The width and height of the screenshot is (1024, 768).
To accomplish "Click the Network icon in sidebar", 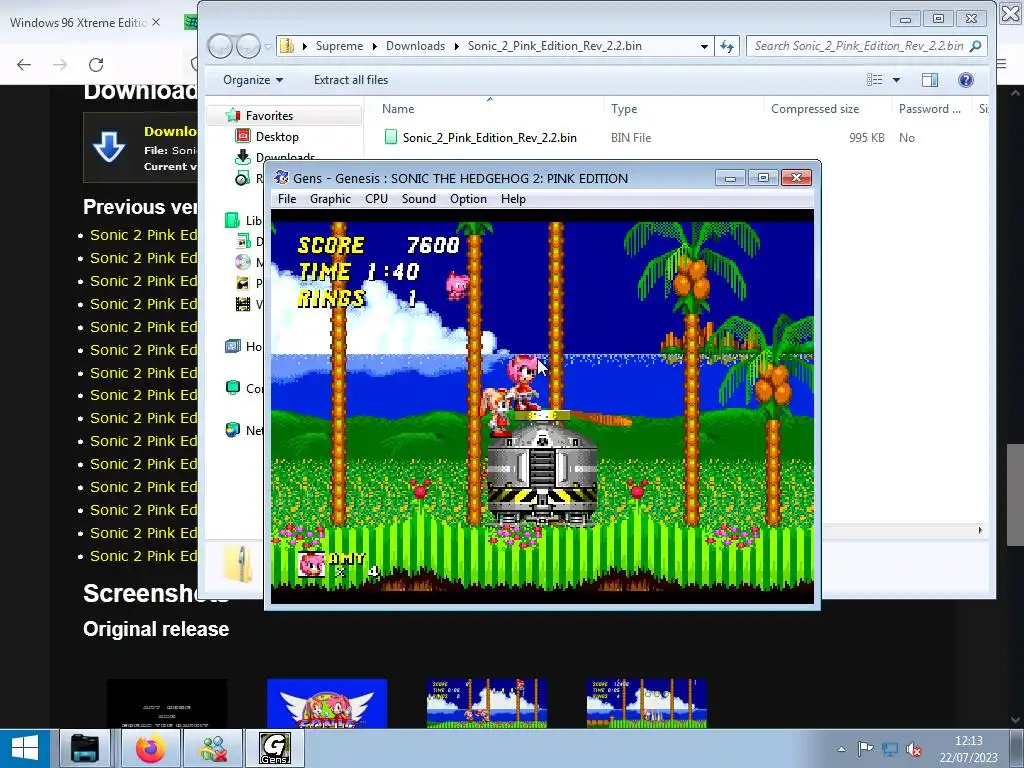I will tap(232, 430).
